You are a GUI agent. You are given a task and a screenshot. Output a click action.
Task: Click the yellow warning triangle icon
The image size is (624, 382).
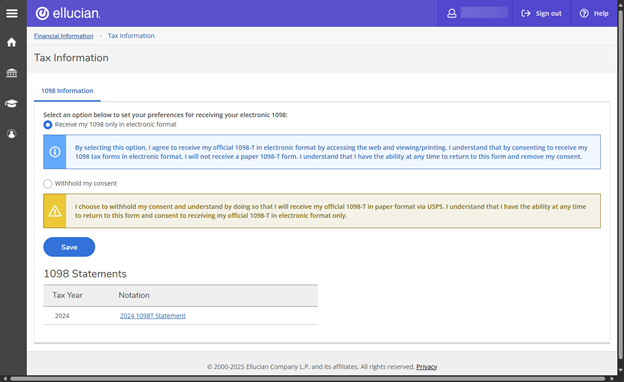click(55, 211)
